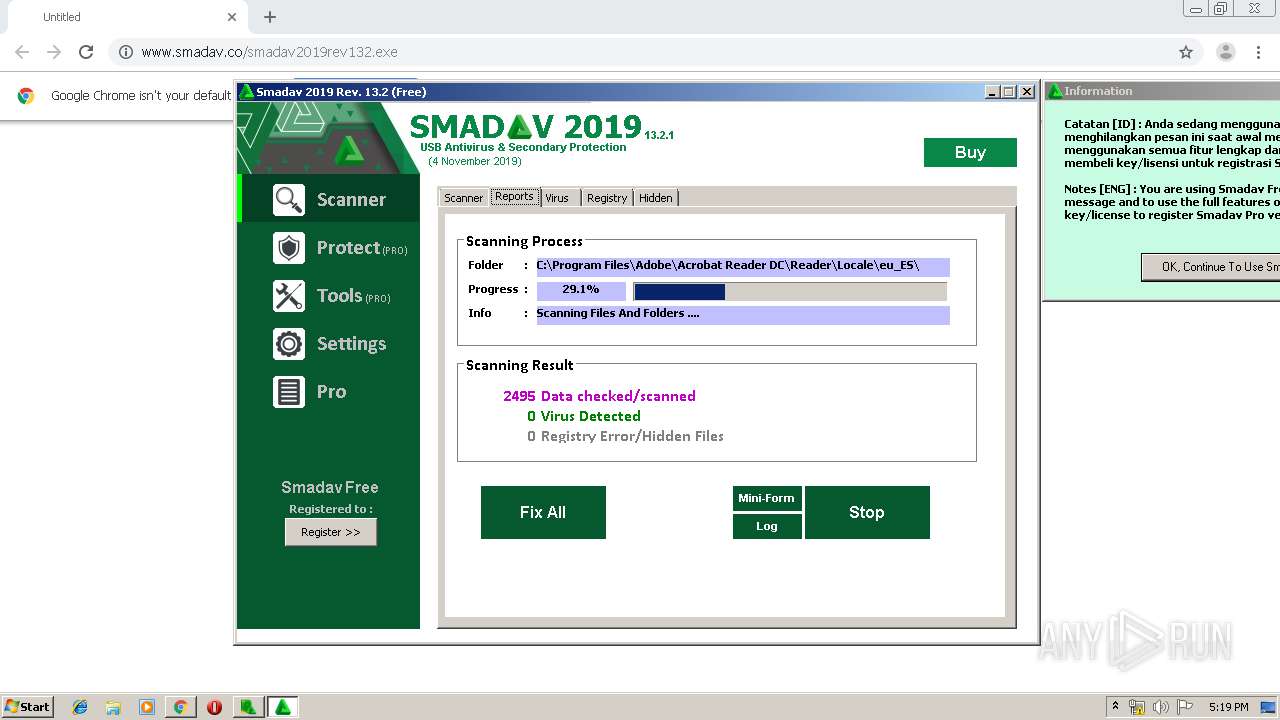Open the media player taskbar icon
The width and height of the screenshot is (1280, 720).
click(147, 707)
